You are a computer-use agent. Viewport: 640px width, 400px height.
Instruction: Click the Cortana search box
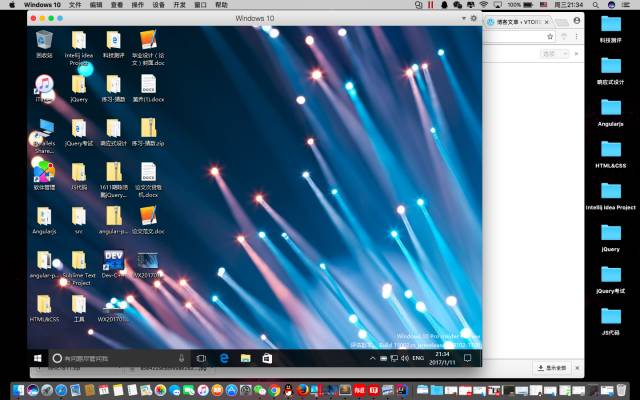(119, 358)
